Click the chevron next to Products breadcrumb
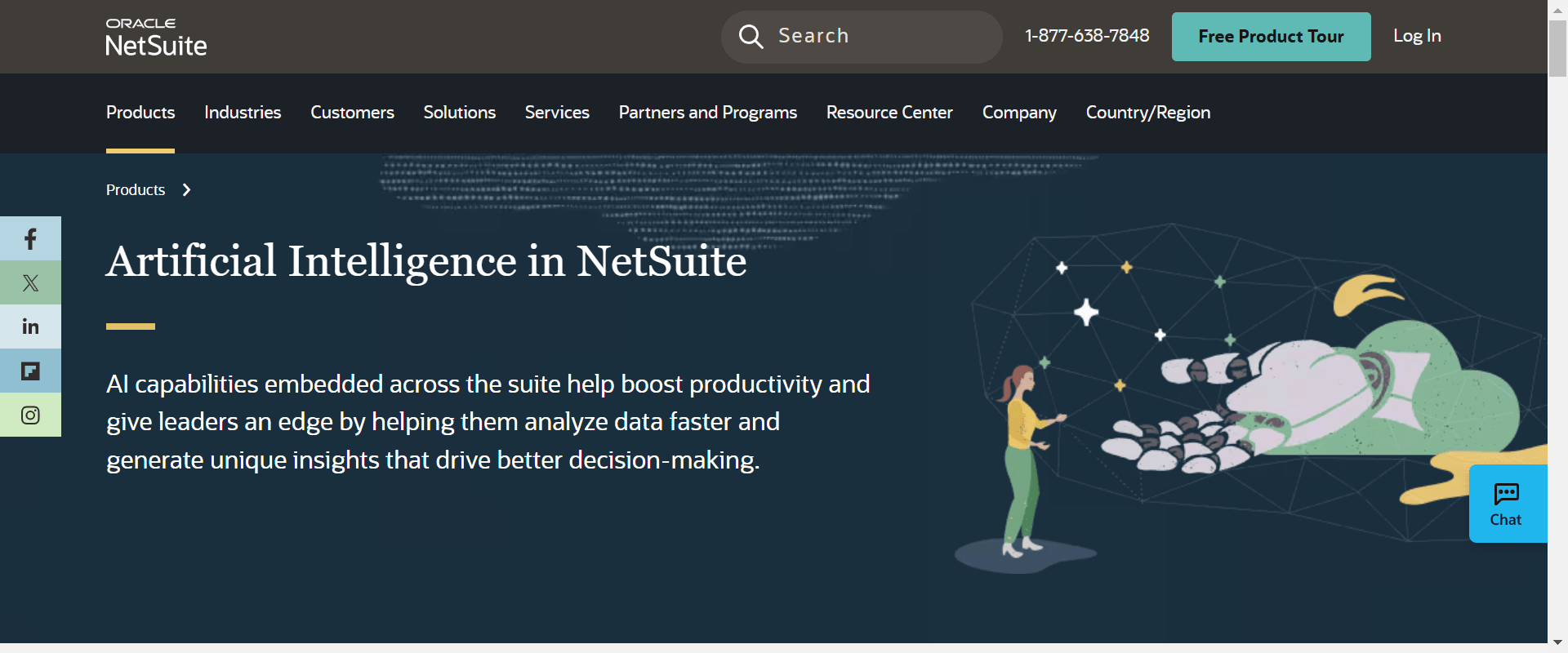This screenshot has width=1568, height=653. pos(186,190)
